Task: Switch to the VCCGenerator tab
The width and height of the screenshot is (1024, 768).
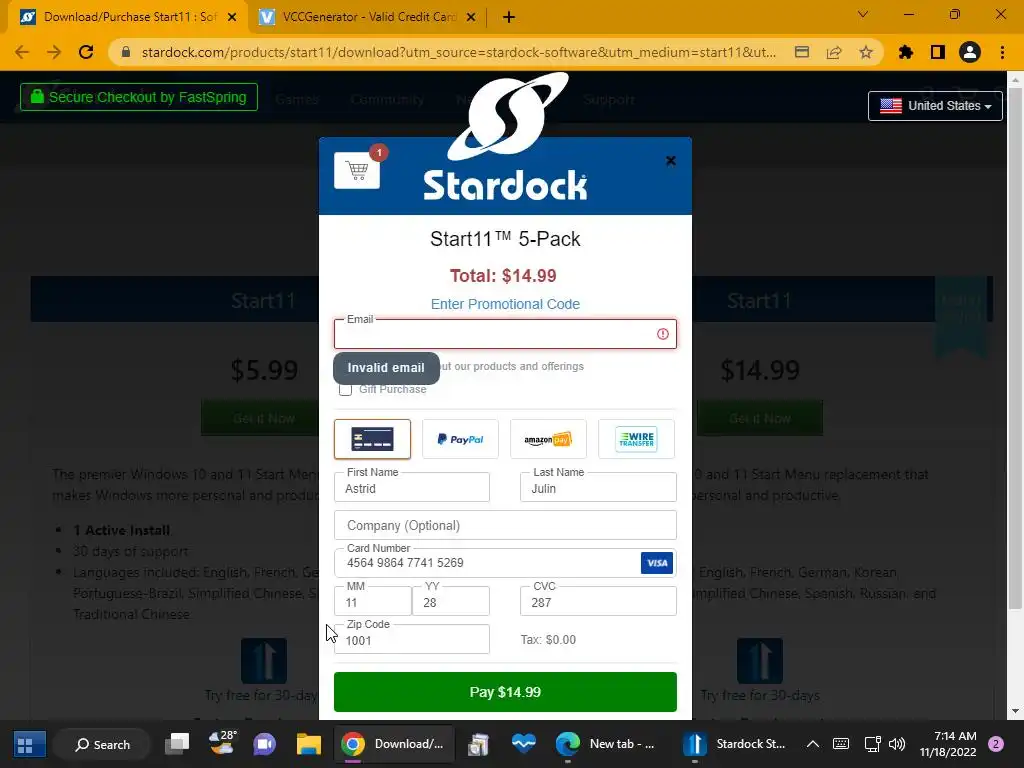Action: 368,17
